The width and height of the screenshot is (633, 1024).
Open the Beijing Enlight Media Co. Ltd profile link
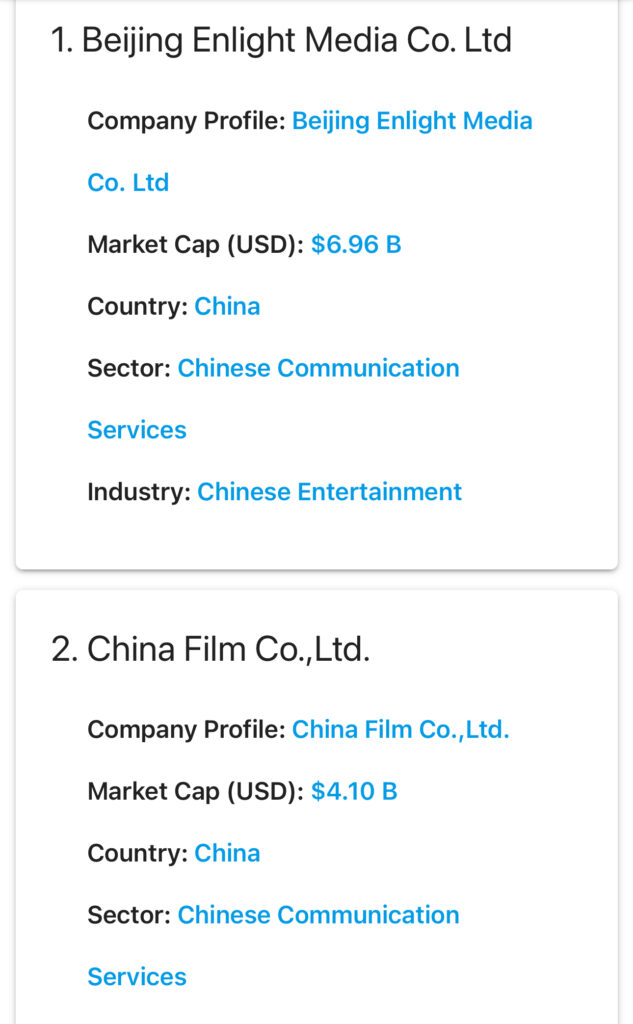[x=411, y=122]
